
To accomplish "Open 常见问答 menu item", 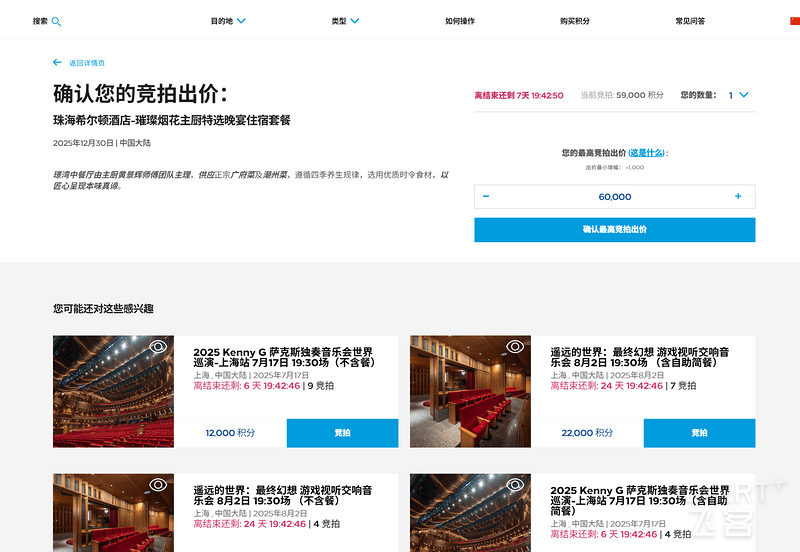I will click(690, 21).
